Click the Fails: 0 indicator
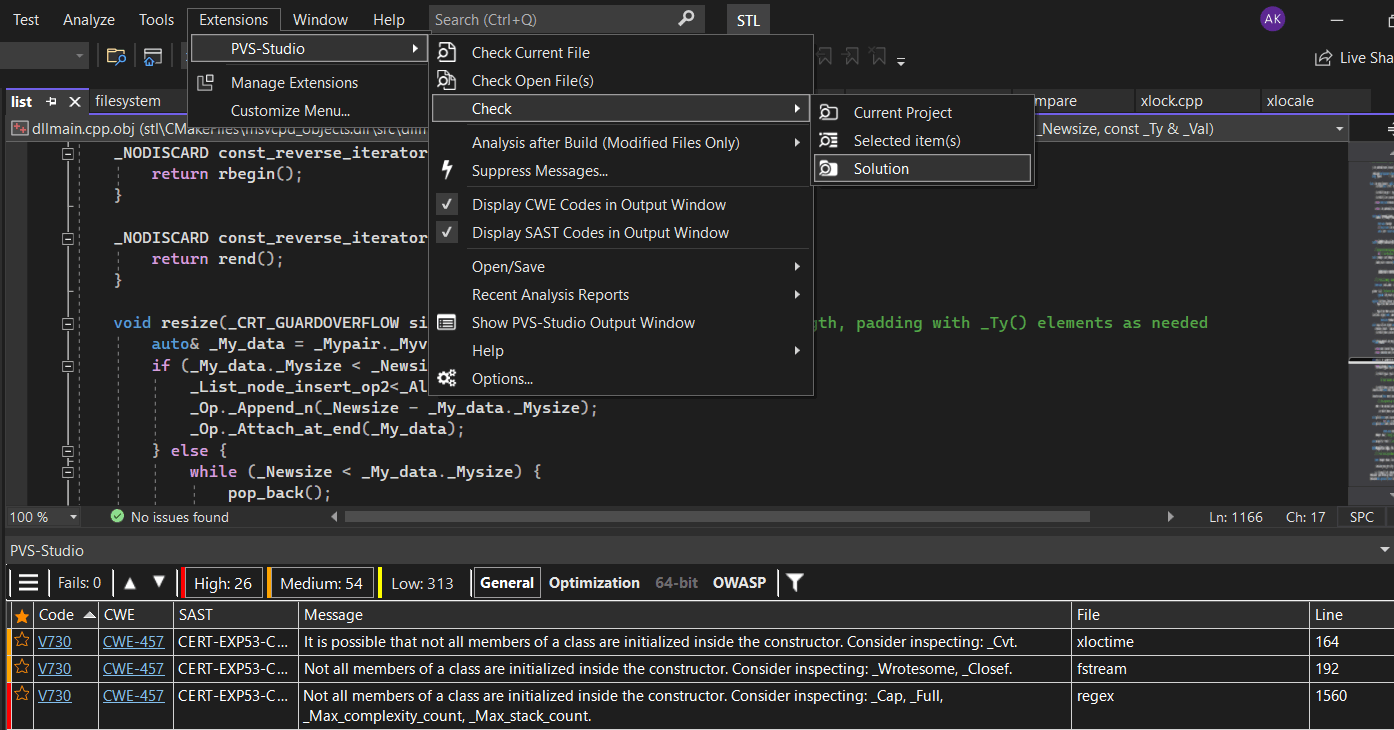Screen dimensions: 1394x730 [x=80, y=583]
